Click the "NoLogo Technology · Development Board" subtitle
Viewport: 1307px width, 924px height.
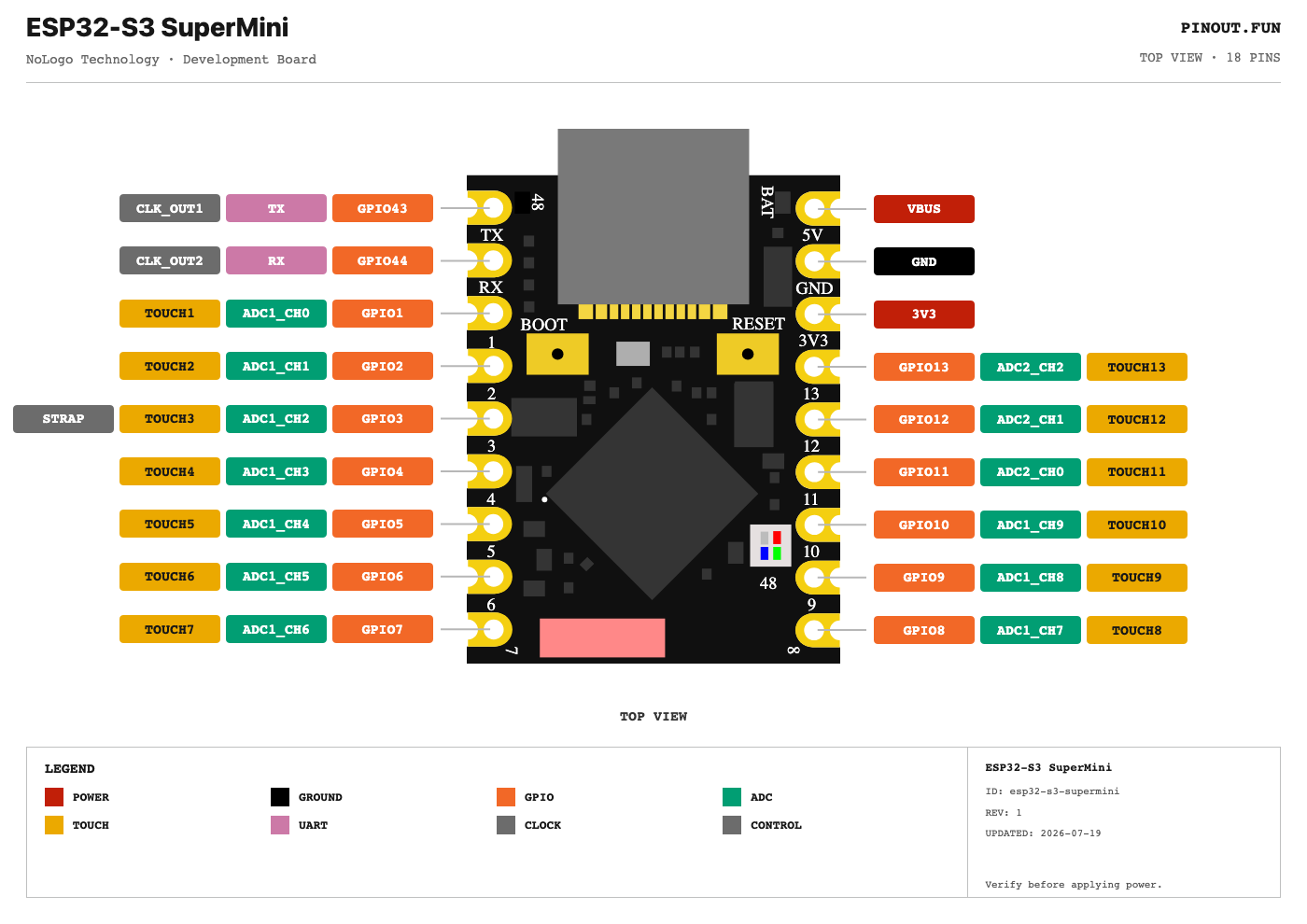tap(171, 60)
